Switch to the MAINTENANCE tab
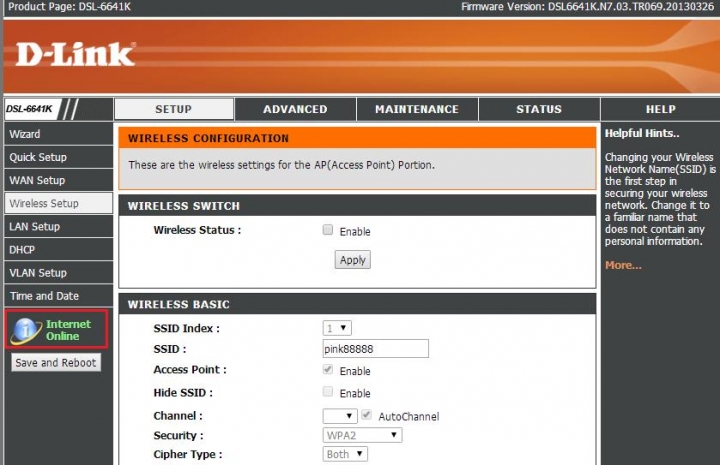The height and width of the screenshot is (465, 720). pos(417,109)
